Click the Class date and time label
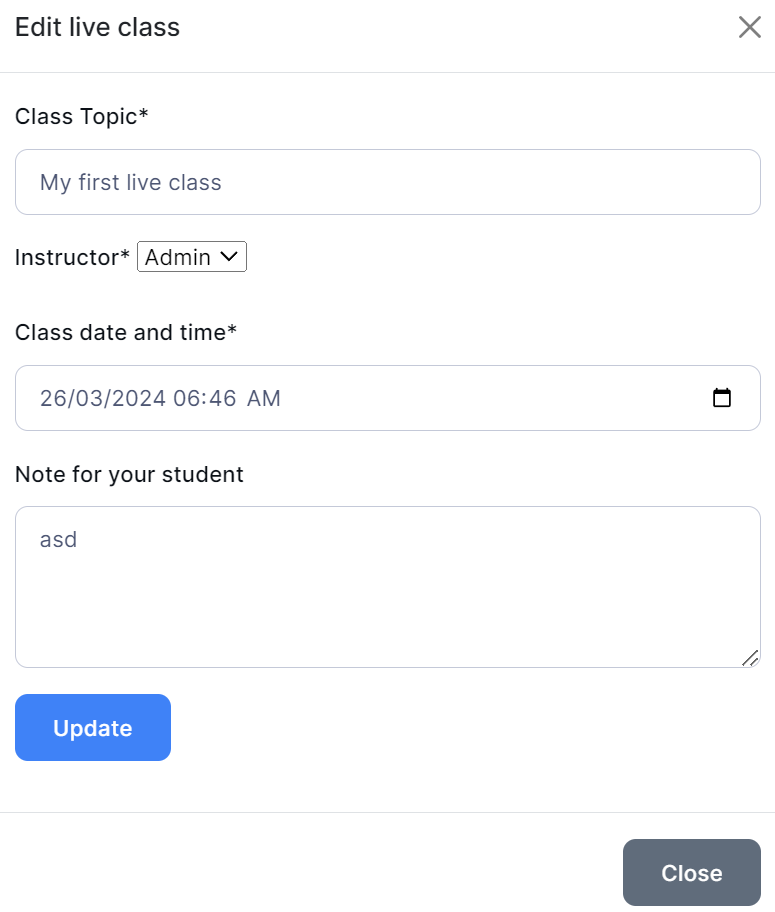Viewport: 775px width, 912px height. coord(125,332)
